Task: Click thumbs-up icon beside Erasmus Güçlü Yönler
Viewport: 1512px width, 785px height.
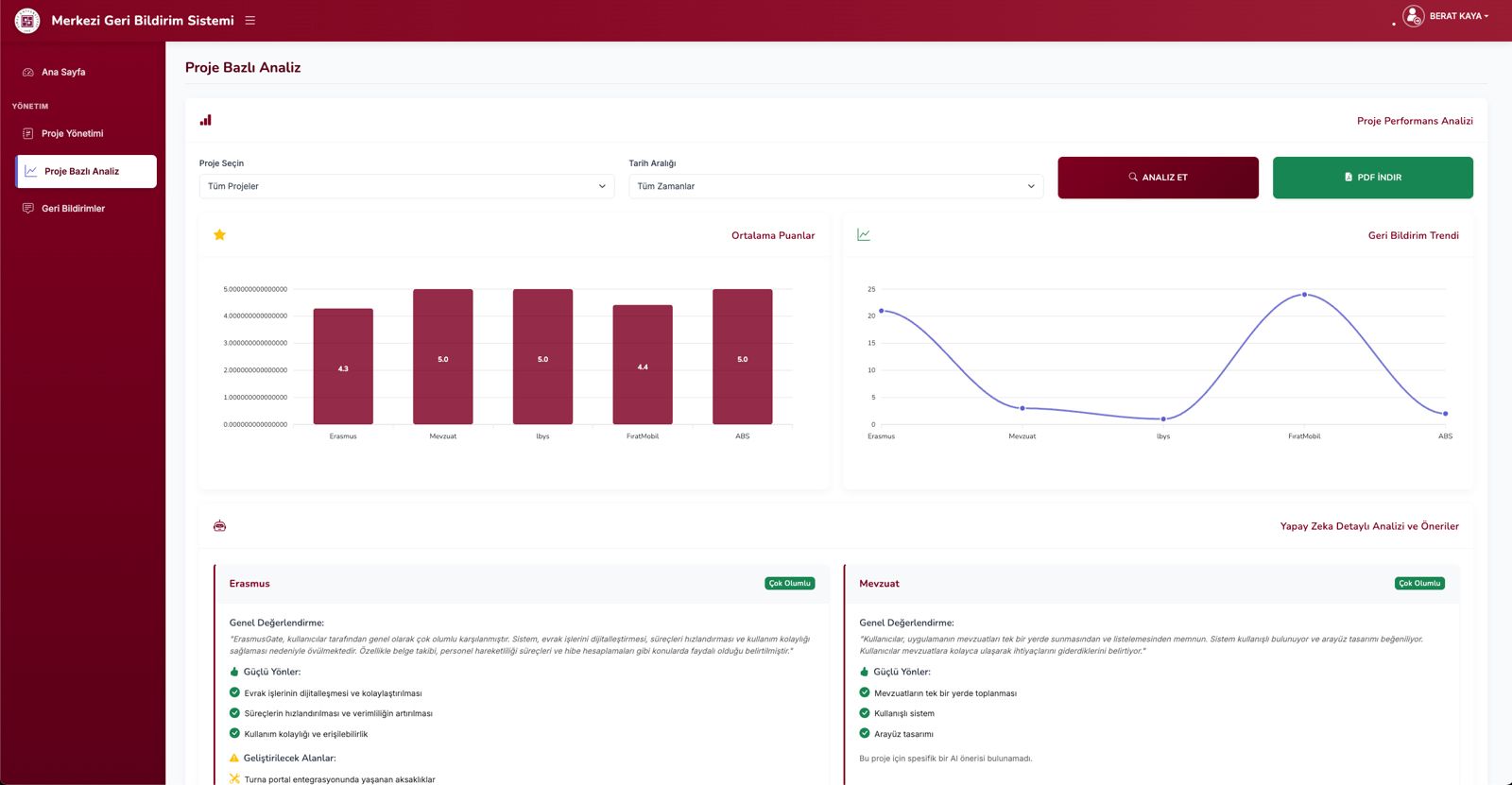Action: tap(234, 672)
